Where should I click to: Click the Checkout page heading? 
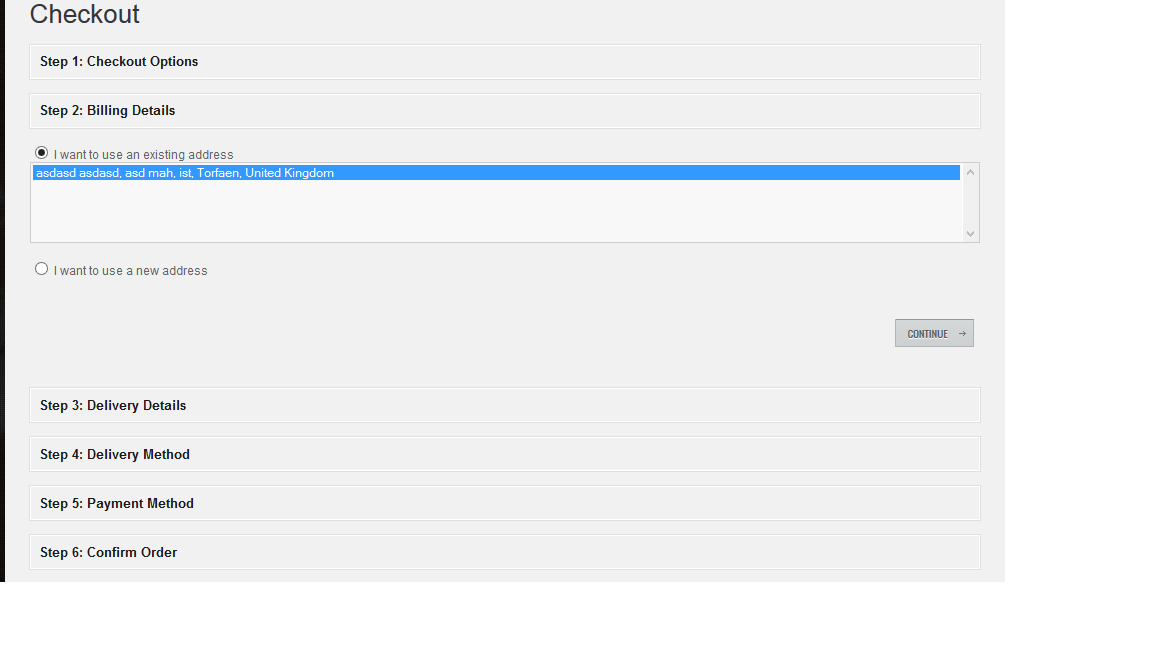coord(85,15)
